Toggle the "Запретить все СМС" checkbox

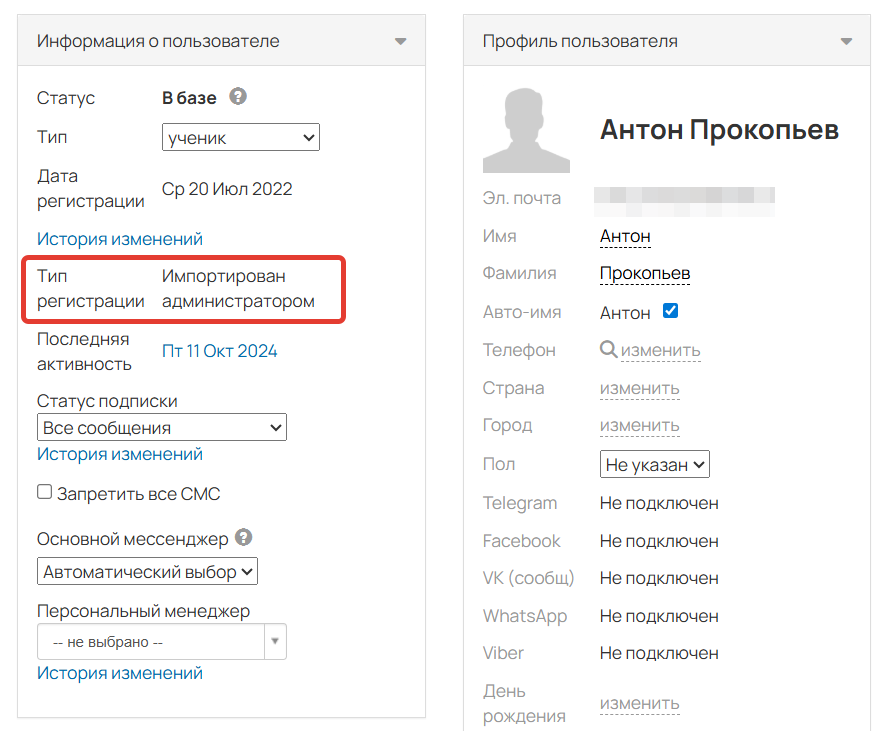tap(43, 491)
